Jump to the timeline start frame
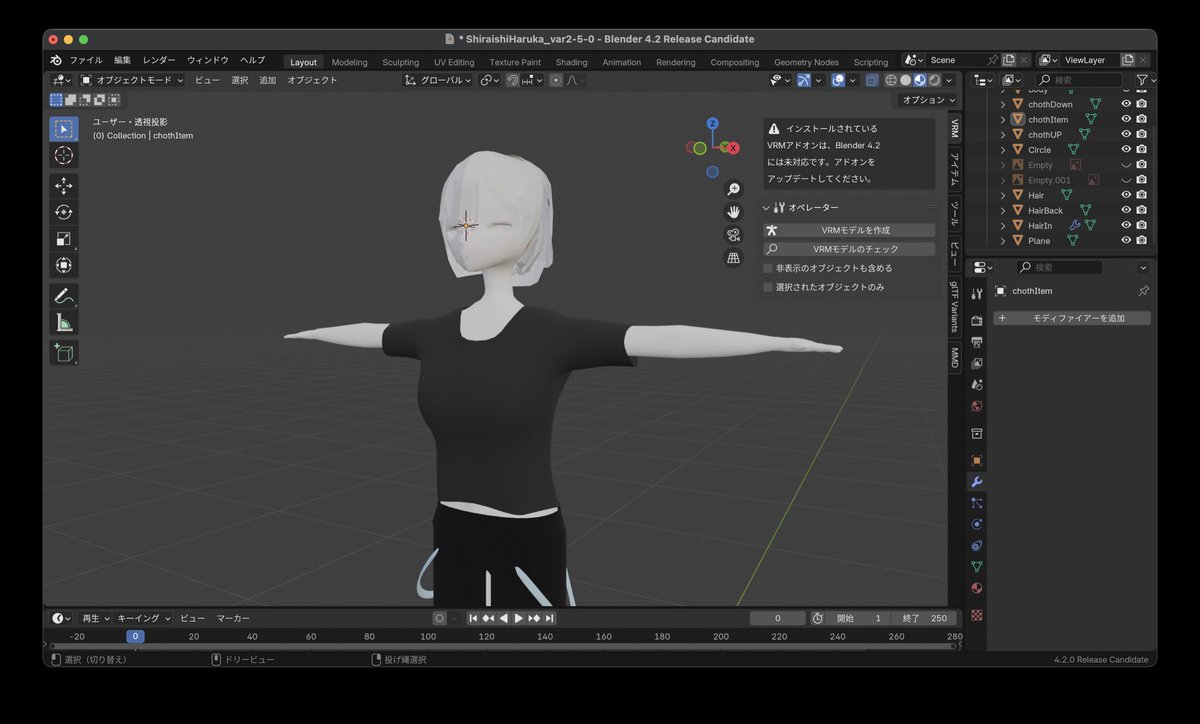The height and width of the screenshot is (724, 1200). click(473, 618)
